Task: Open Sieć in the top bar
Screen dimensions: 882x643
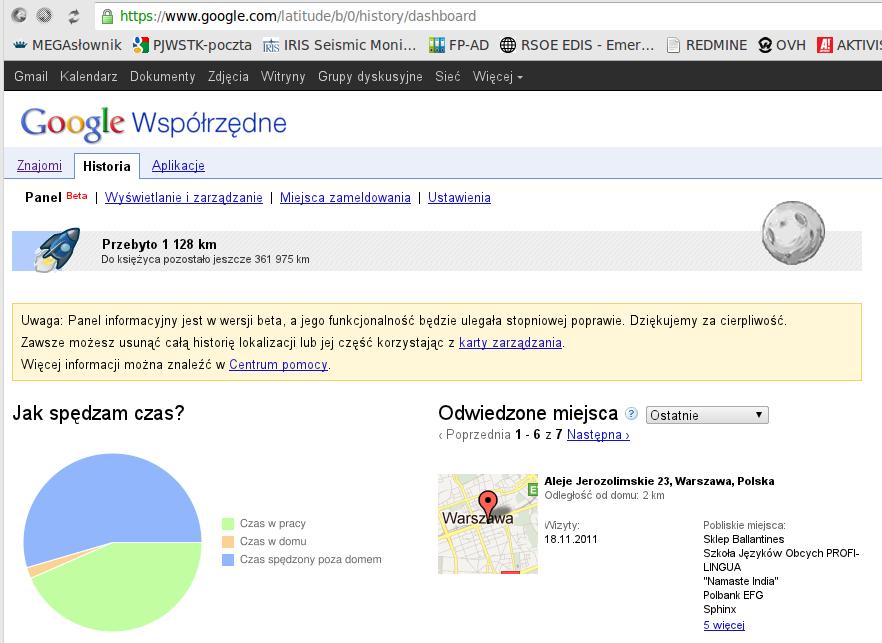Action: [448, 76]
